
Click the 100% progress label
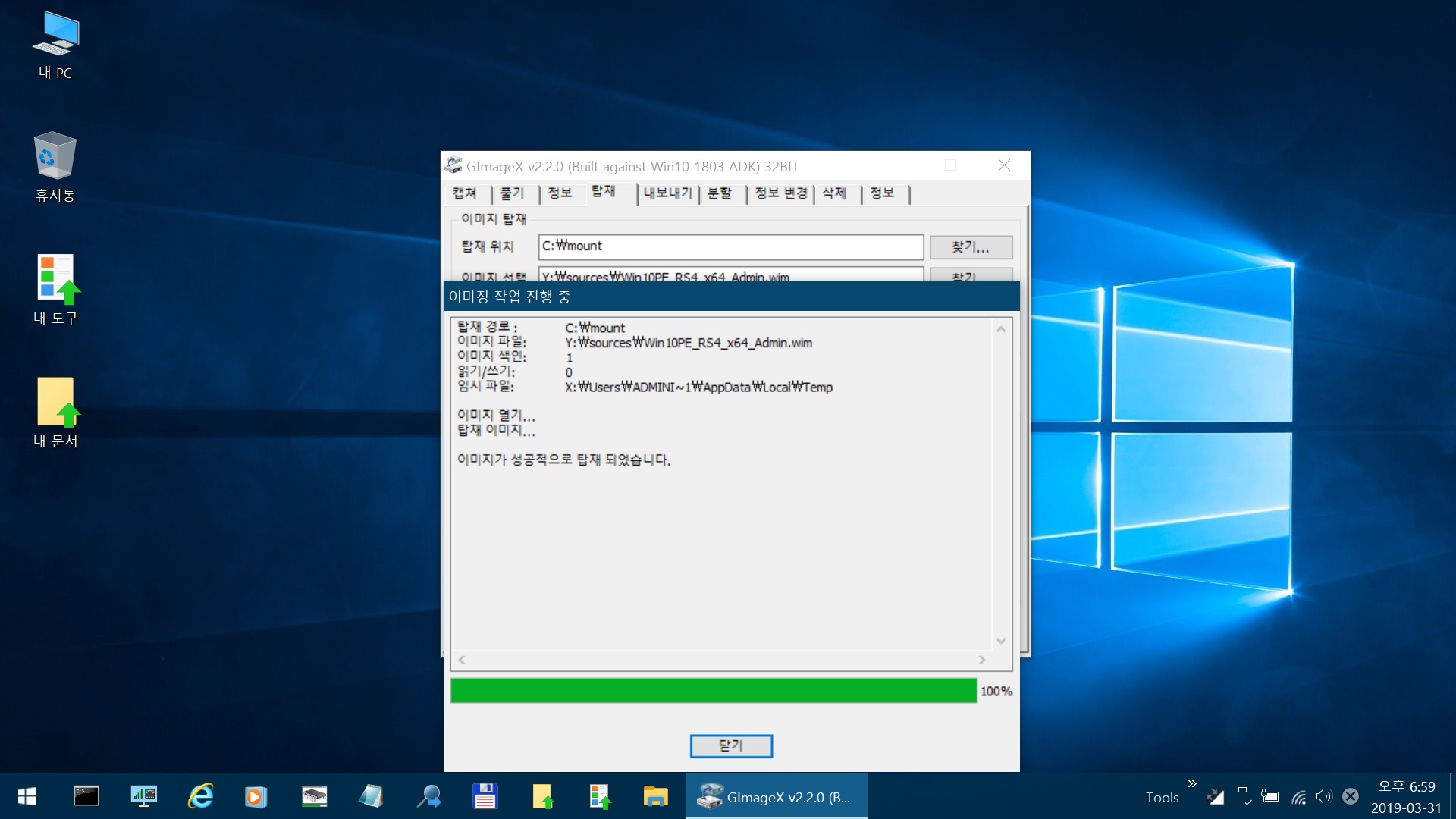click(996, 691)
